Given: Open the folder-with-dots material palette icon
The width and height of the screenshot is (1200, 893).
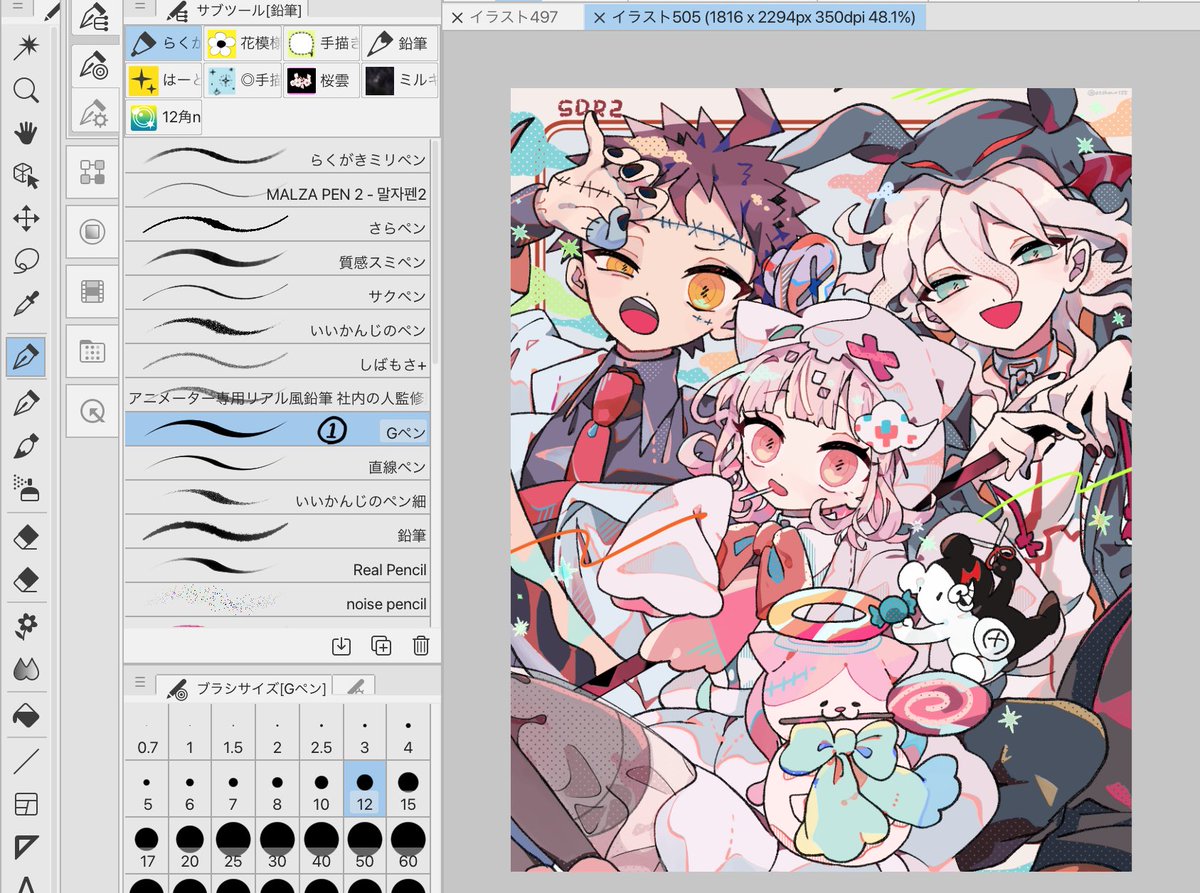Looking at the screenshot, I should click(93, 350).
